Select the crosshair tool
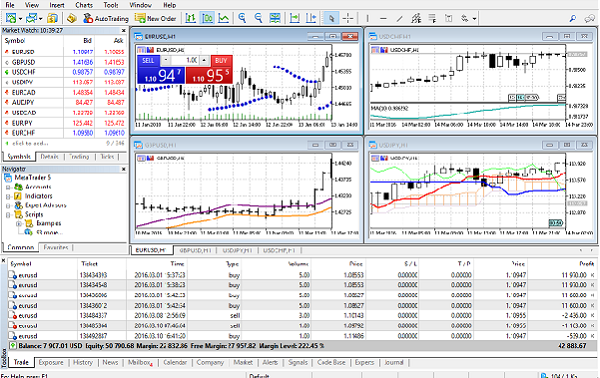This screenshot has height=378, width=600. [x=348, y=18]
